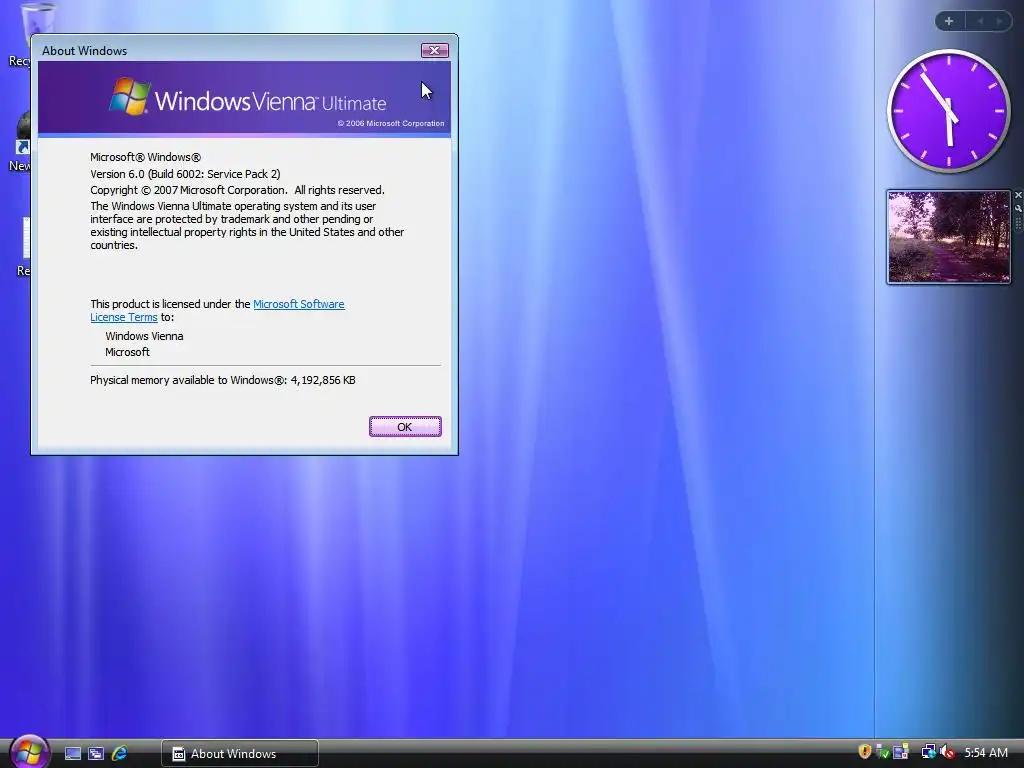Click the 5:54 AM taskbar clock
1024x768 pixels.
[986, 753]
